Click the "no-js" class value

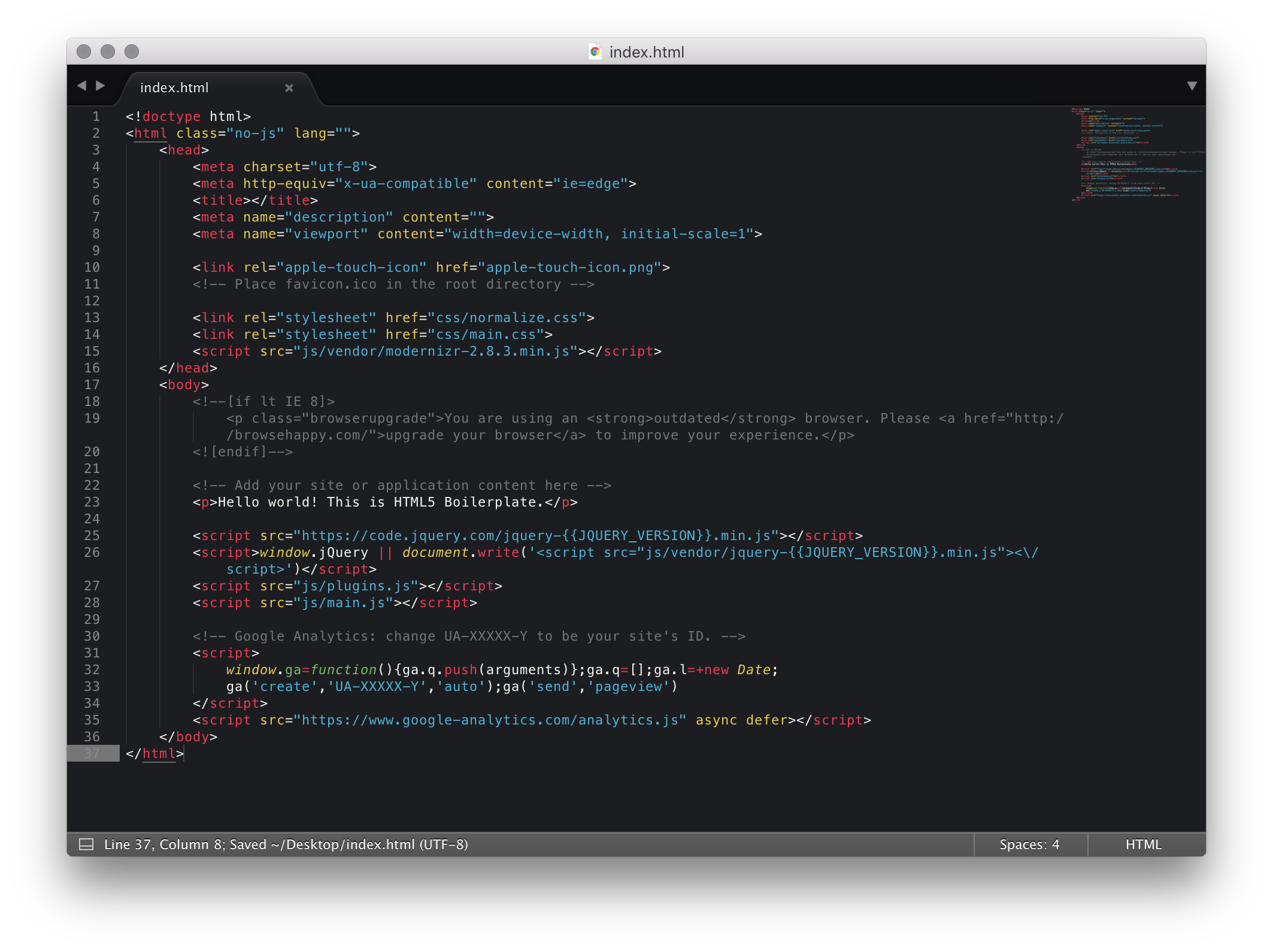255,133
